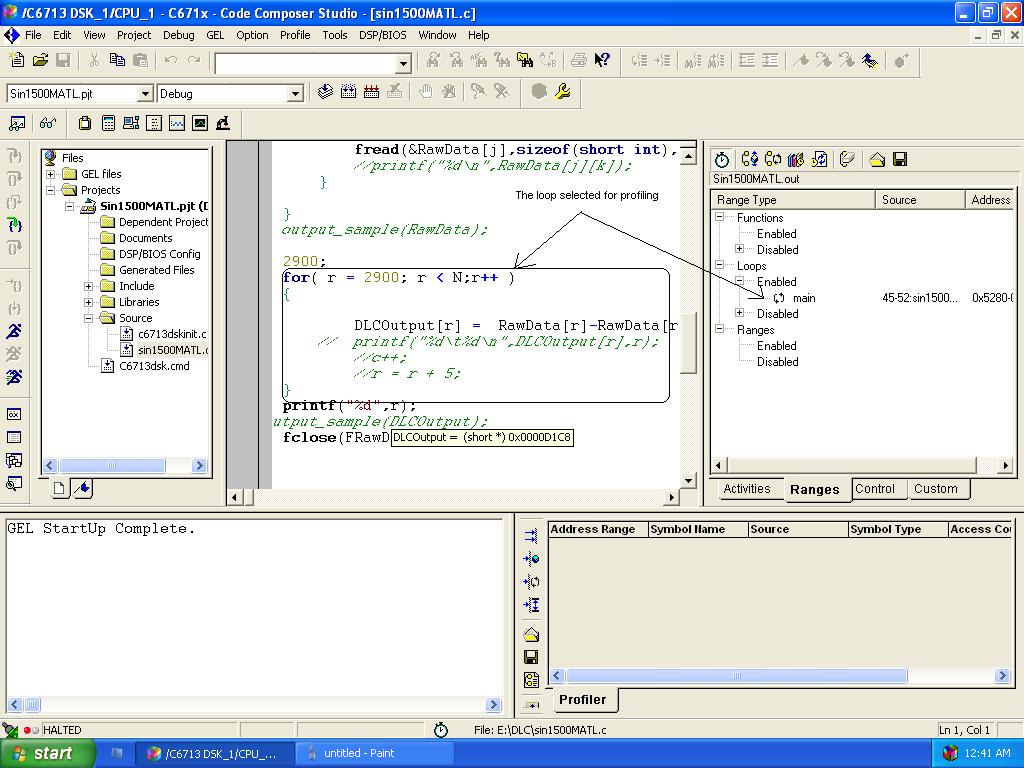This screenshot has width=1024, height=768.
Task: Open the Project menu
Action: pos(134,35)
